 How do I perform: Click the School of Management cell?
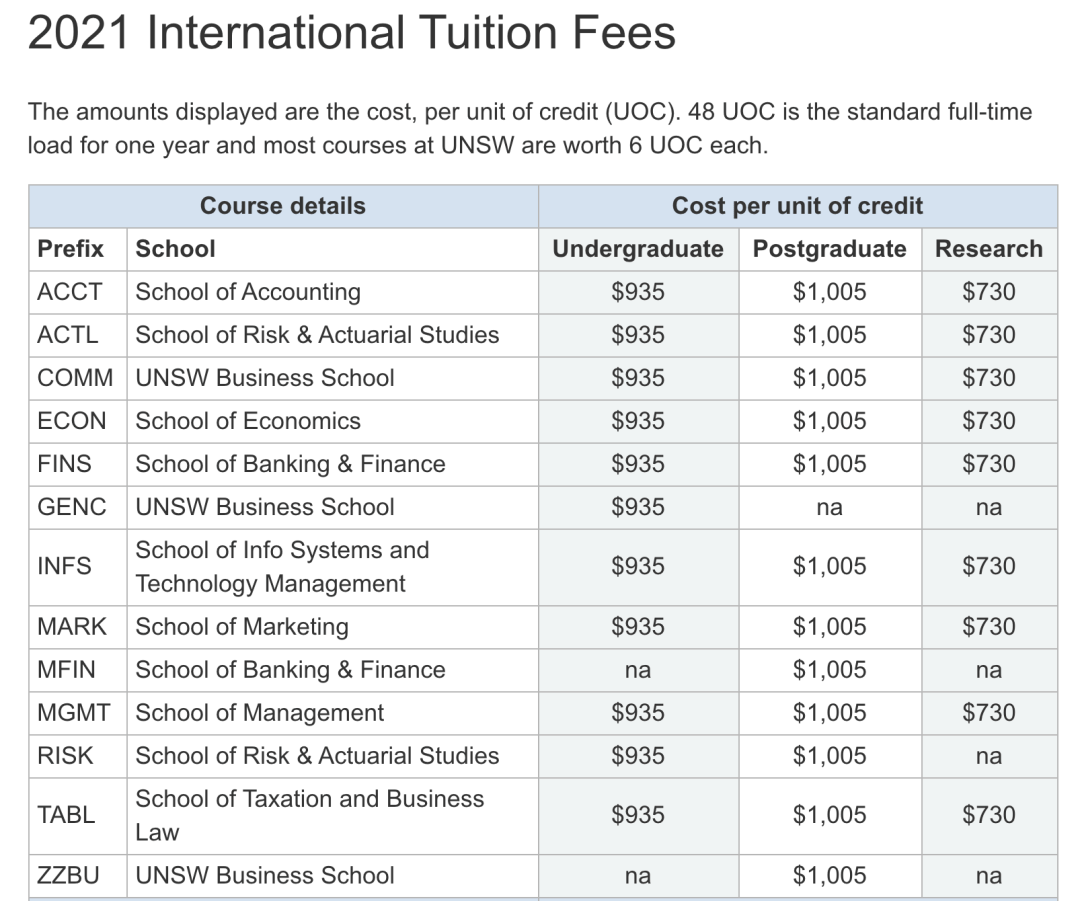333,713
